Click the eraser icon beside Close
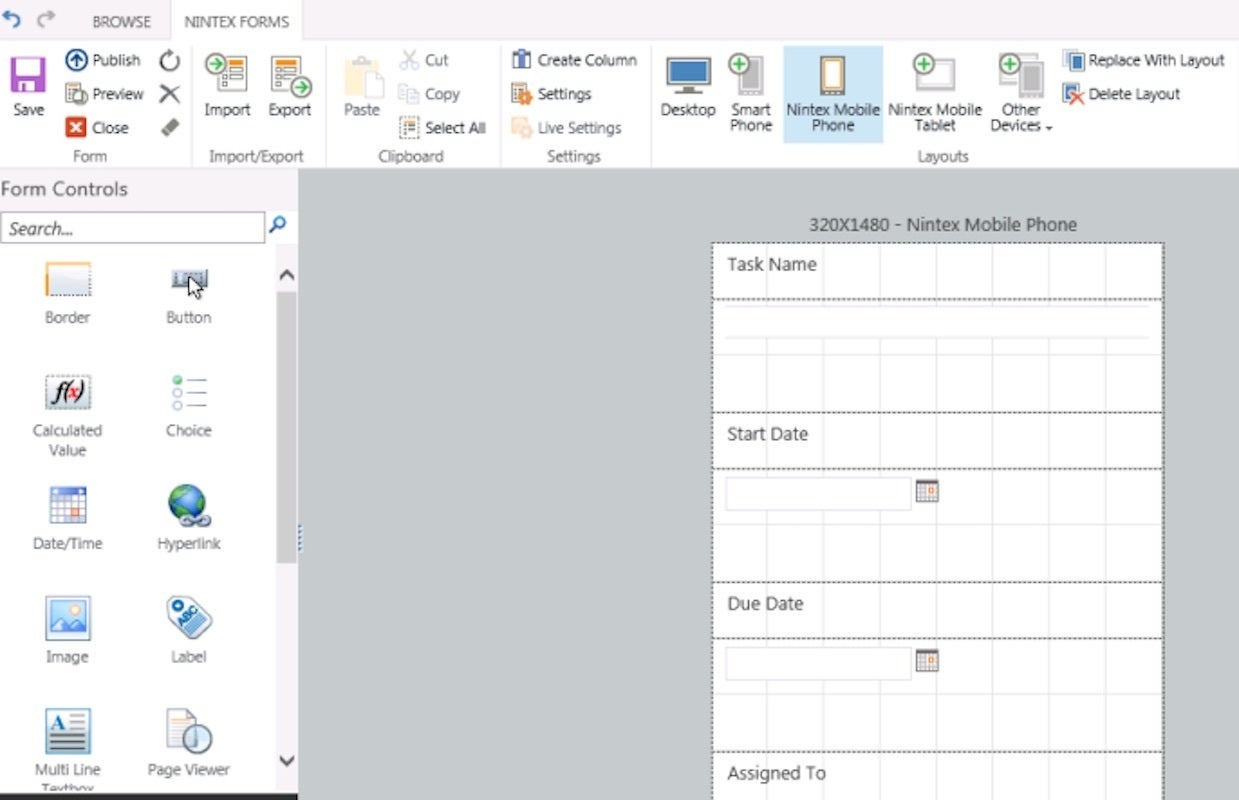The image size is (1239, 800). coord(170,128)
